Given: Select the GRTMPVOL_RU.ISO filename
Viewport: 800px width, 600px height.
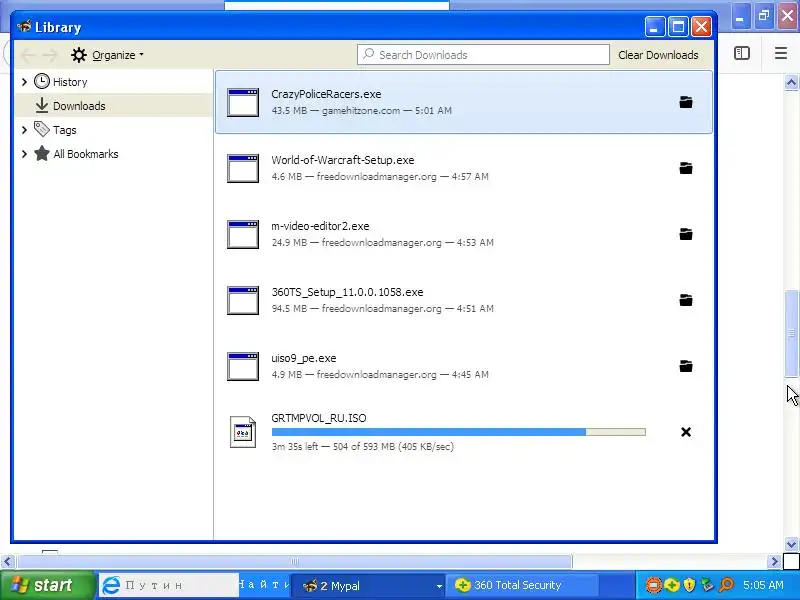Looking at the screenshot, I should (x=318, y=418).
